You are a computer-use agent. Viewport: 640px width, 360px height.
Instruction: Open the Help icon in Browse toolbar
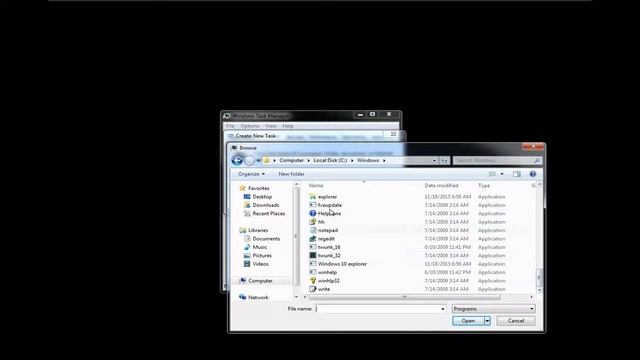[x=533, y=174]
